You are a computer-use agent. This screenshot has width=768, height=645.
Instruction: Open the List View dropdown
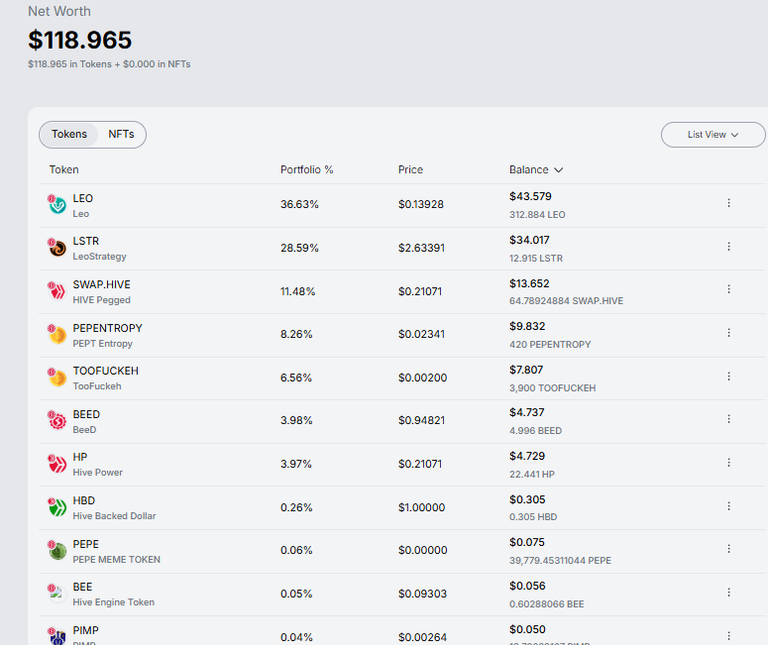pos(713,135)
